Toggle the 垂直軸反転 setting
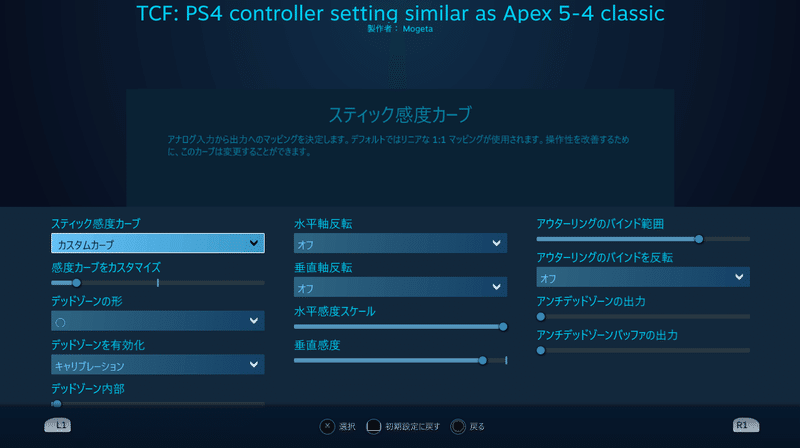This screenshot has height=448, width=800. 400,288
